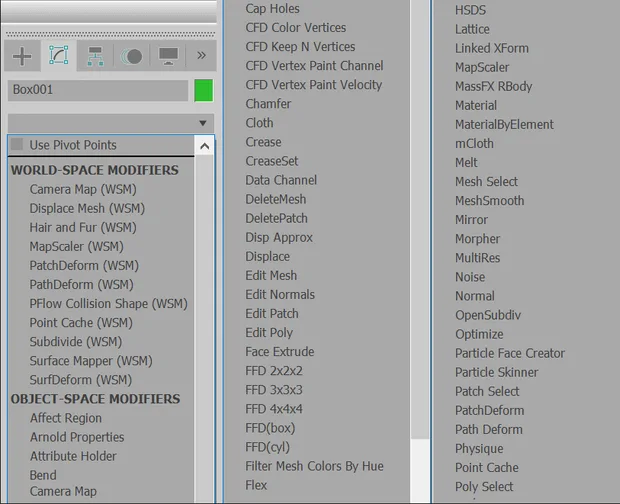Add the Mirror modifier
620x504 pixels.
point(471,220)
